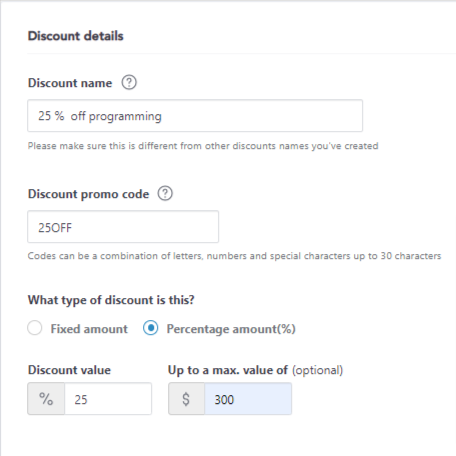Click the percent sign prefix box
The image size is (456, 456).
click(x=46, y=399)
